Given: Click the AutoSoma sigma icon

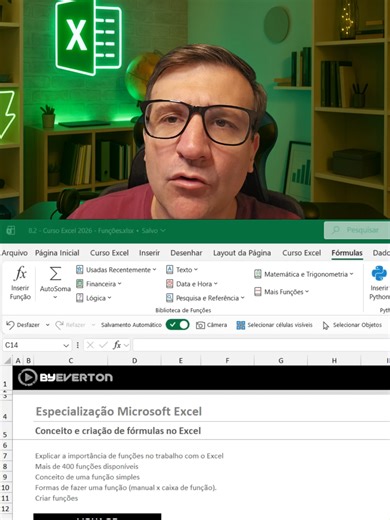Looking at the screenshot, I should click(55, 274).
